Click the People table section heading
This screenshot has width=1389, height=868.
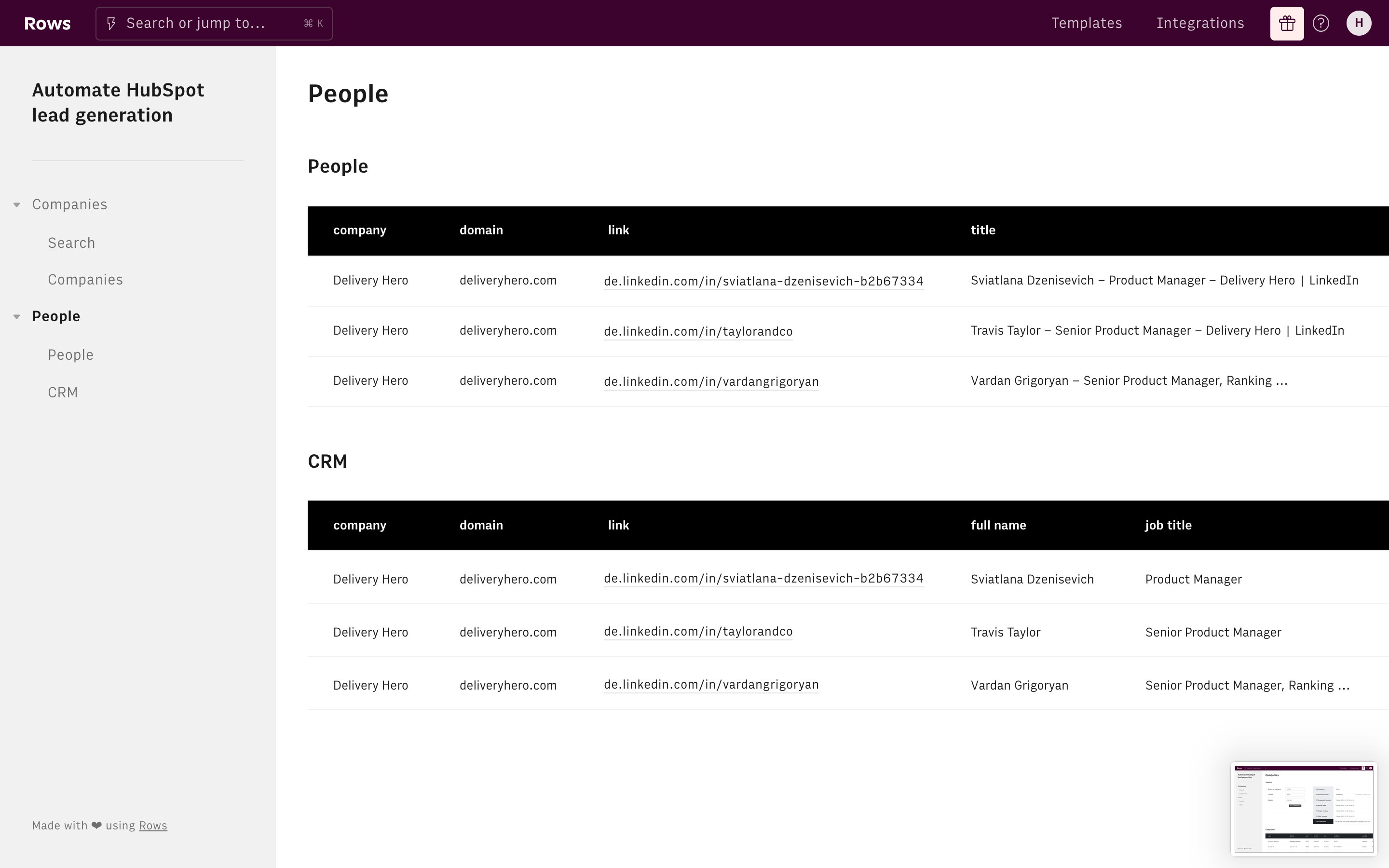pos(338,166)
